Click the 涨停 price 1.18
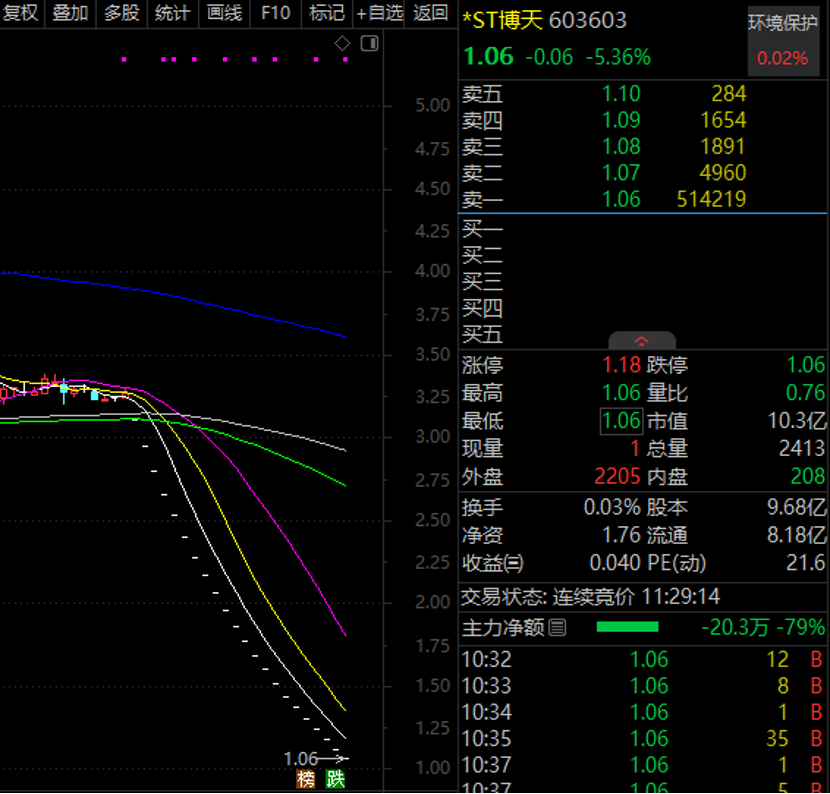Viewport: 830px width, 794px height. pyautogui.click(x=622, y=365)
